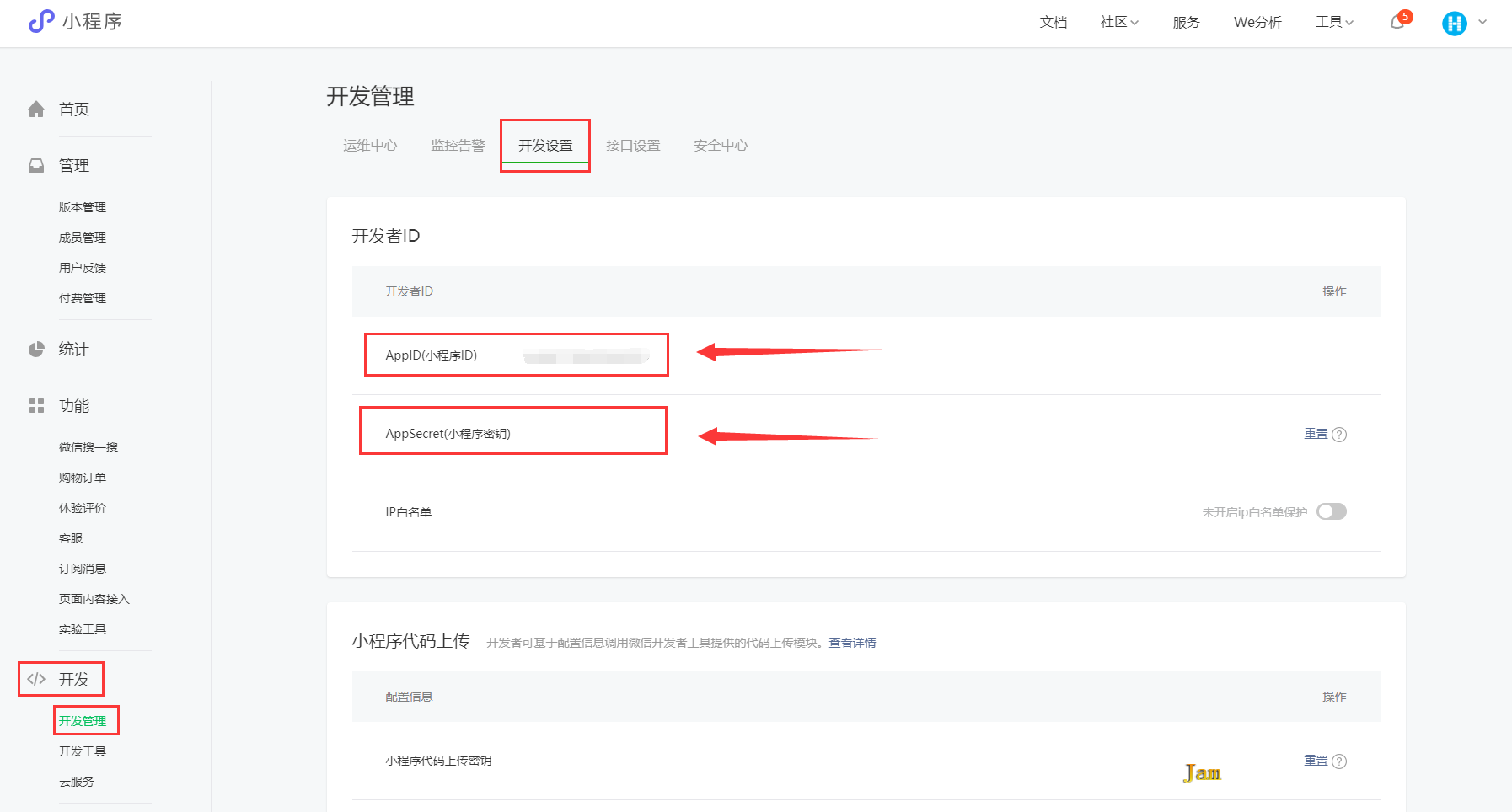Open 版本管理 in the sidebar
The image size is (1512, 812).
coord(83,207)
